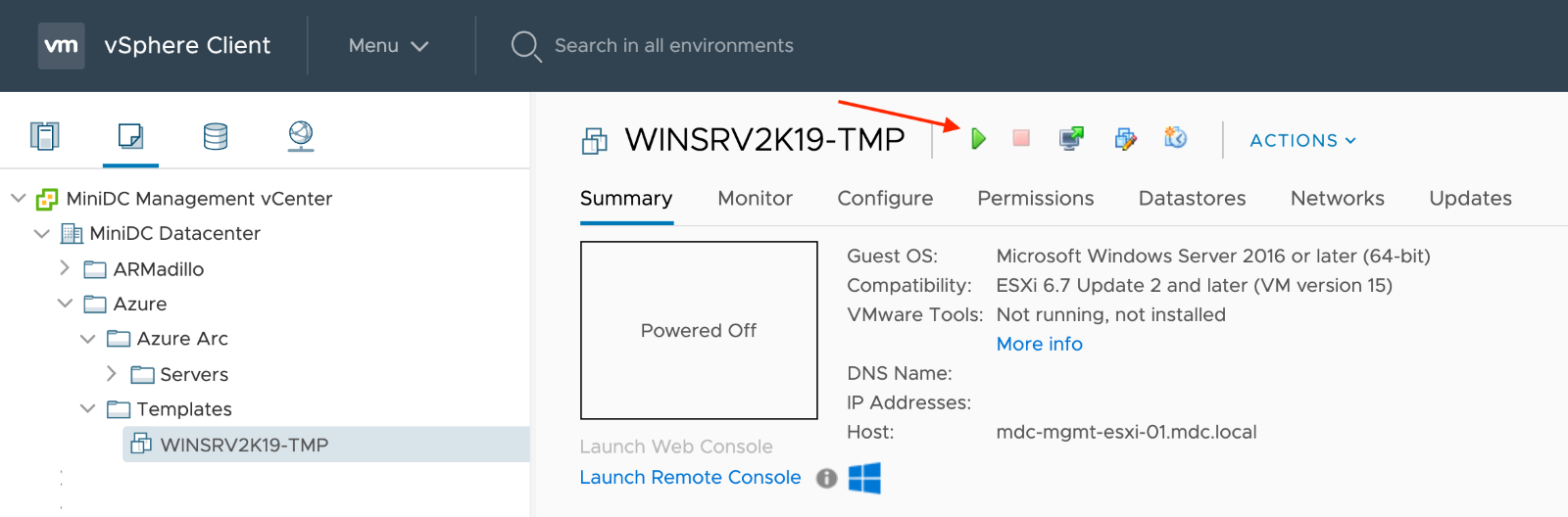Click the Edit Settings icon
This screenshot has height=517, width=1568.
[x=1125, y=139]
